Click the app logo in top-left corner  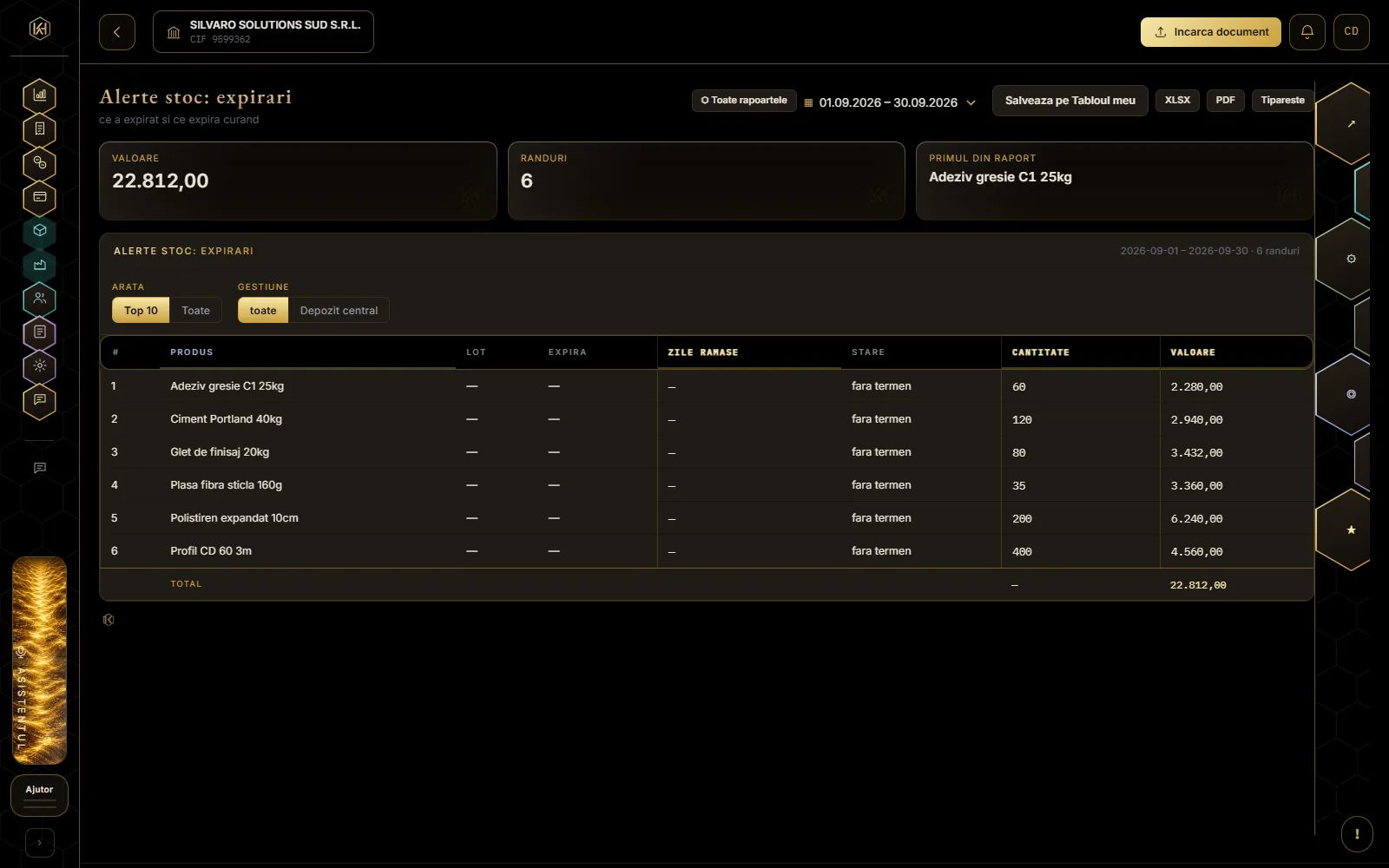[40, 29]
